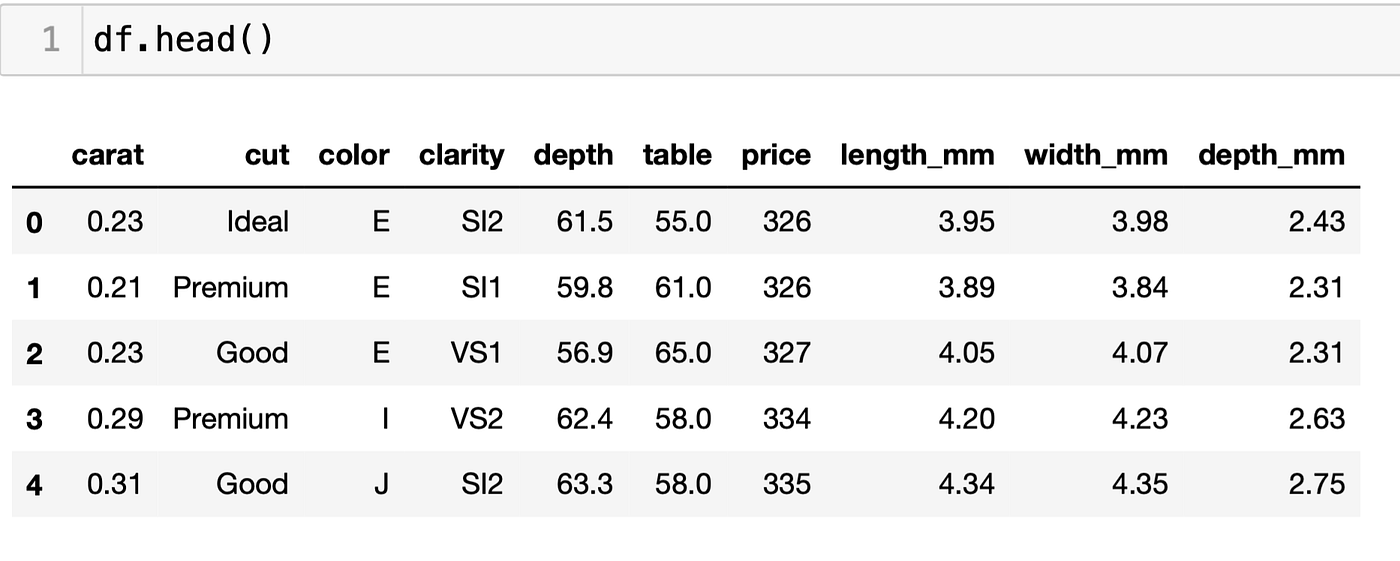
Task: Click the carat value 0.31
Action: [115, 484]
